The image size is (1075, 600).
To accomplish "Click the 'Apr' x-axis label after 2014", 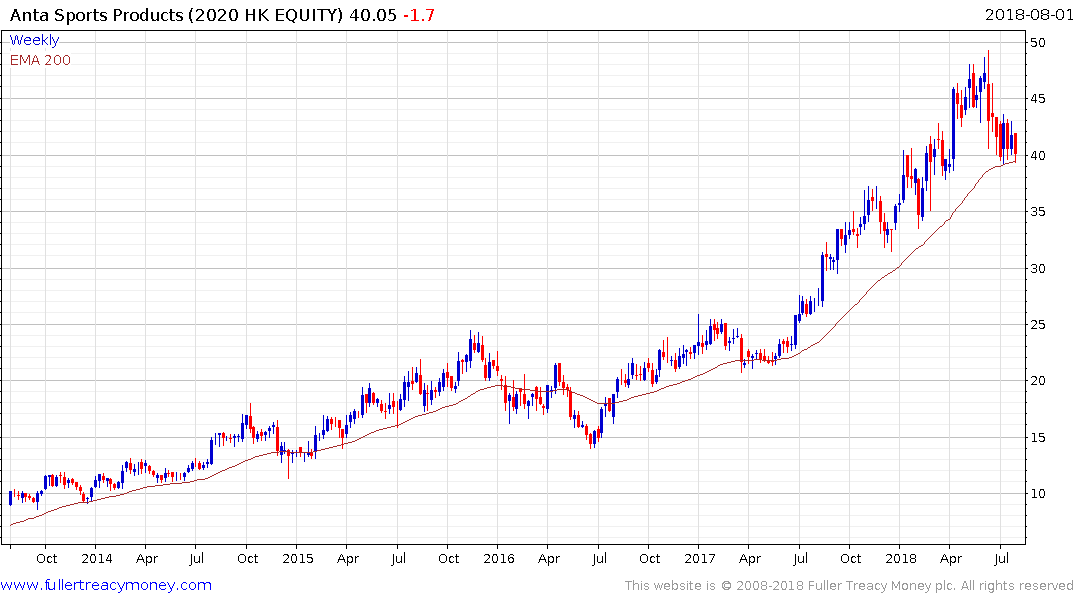I will pos(147,558).
